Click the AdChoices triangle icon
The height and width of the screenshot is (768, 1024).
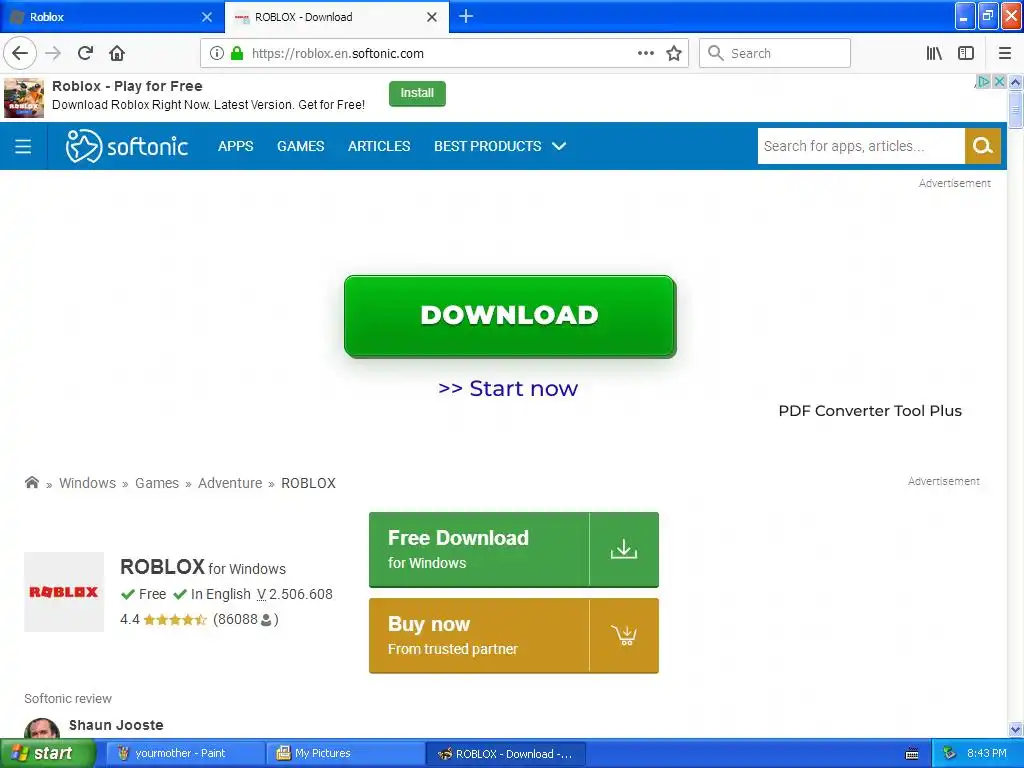983,82
